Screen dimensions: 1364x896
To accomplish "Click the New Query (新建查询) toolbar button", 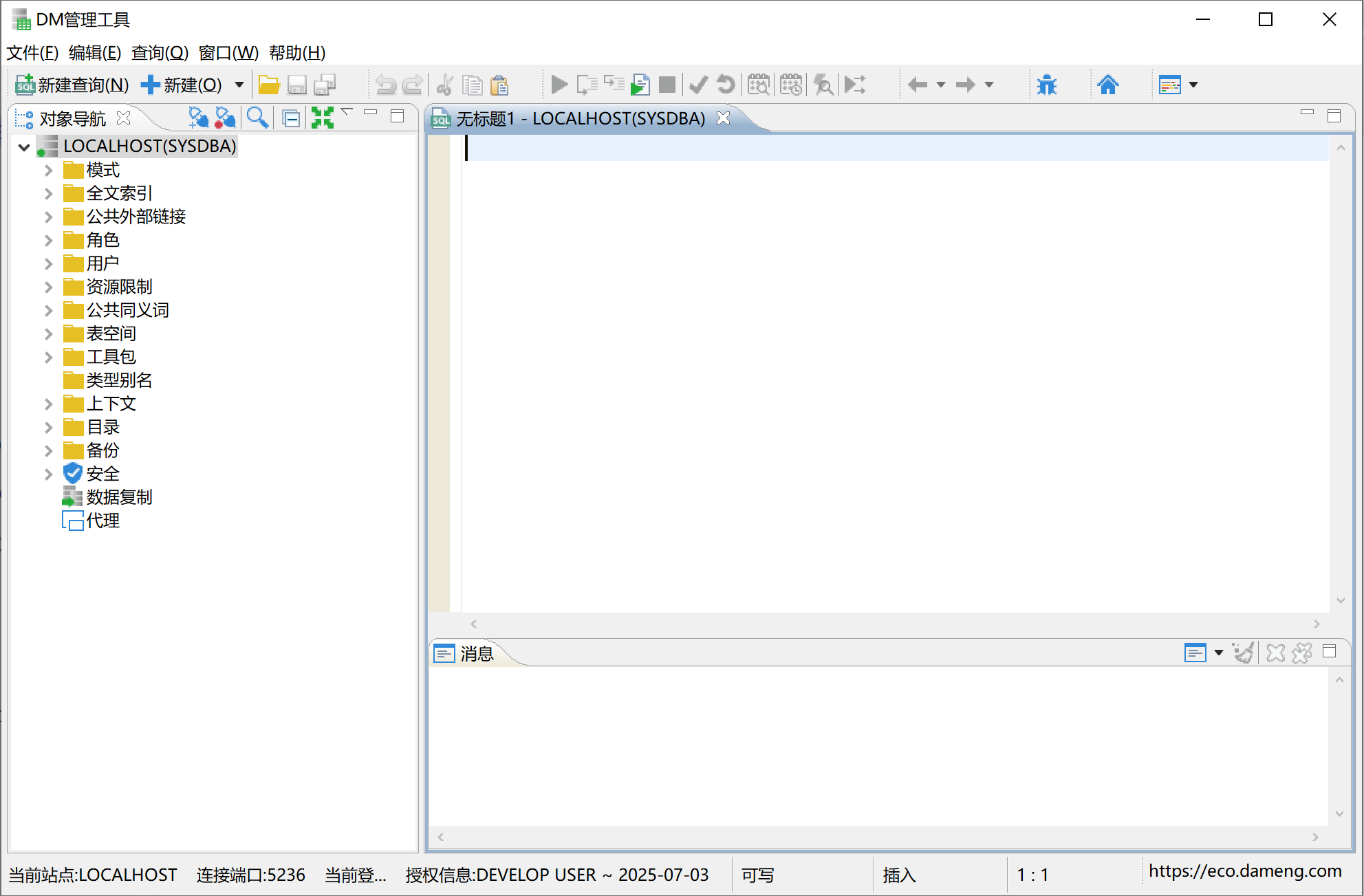I will click(72, 85).
